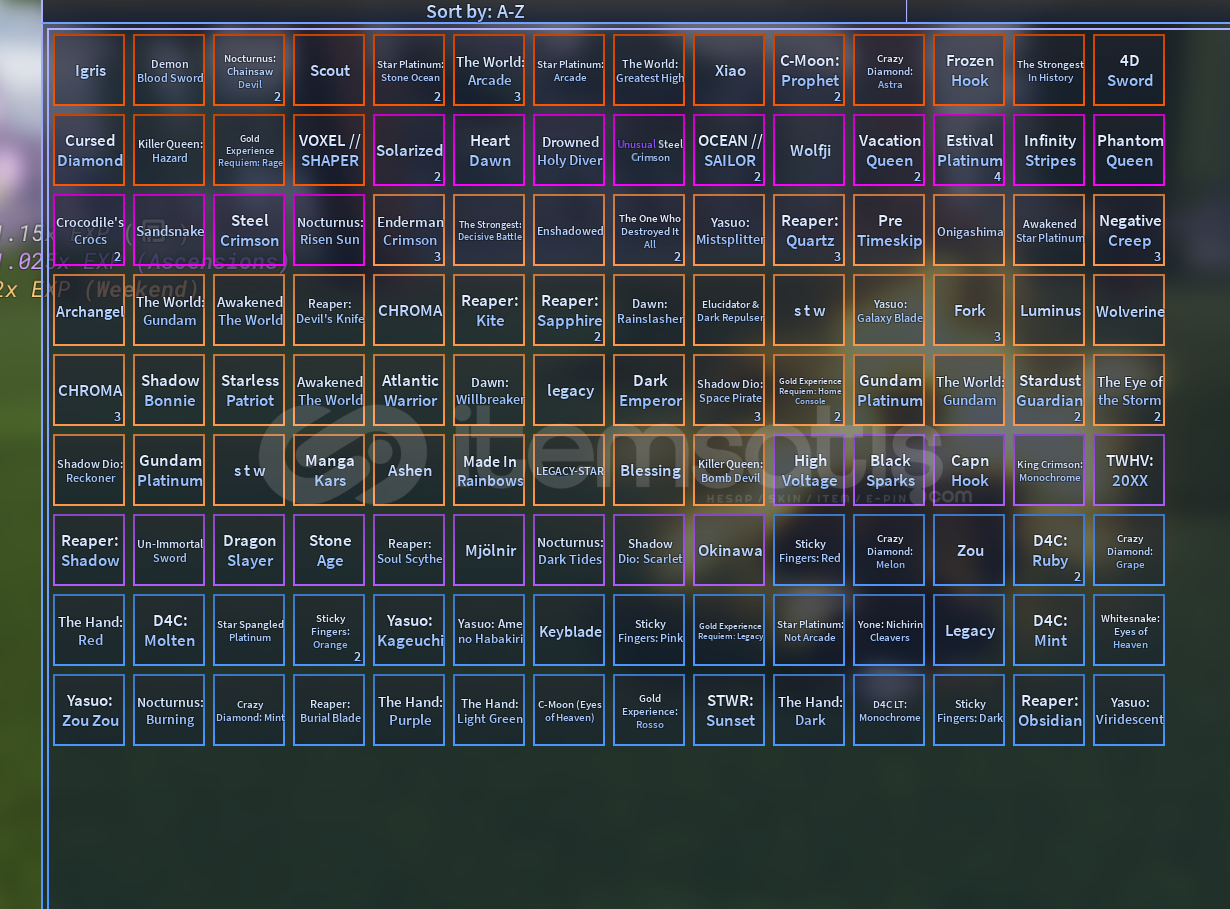Choose the OCEAN // SAILOR skin
This screenshot has width=1230, height=909.
coord(730,151)
